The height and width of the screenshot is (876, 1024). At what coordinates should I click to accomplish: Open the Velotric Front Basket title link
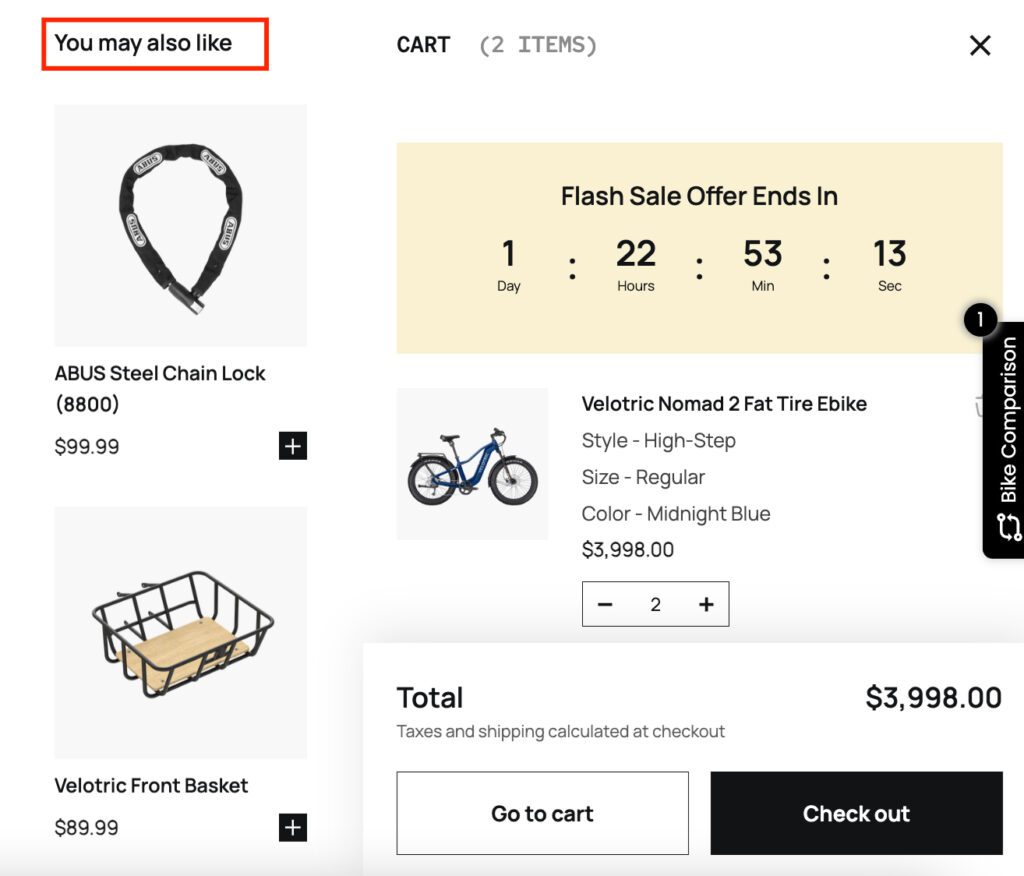151,786
